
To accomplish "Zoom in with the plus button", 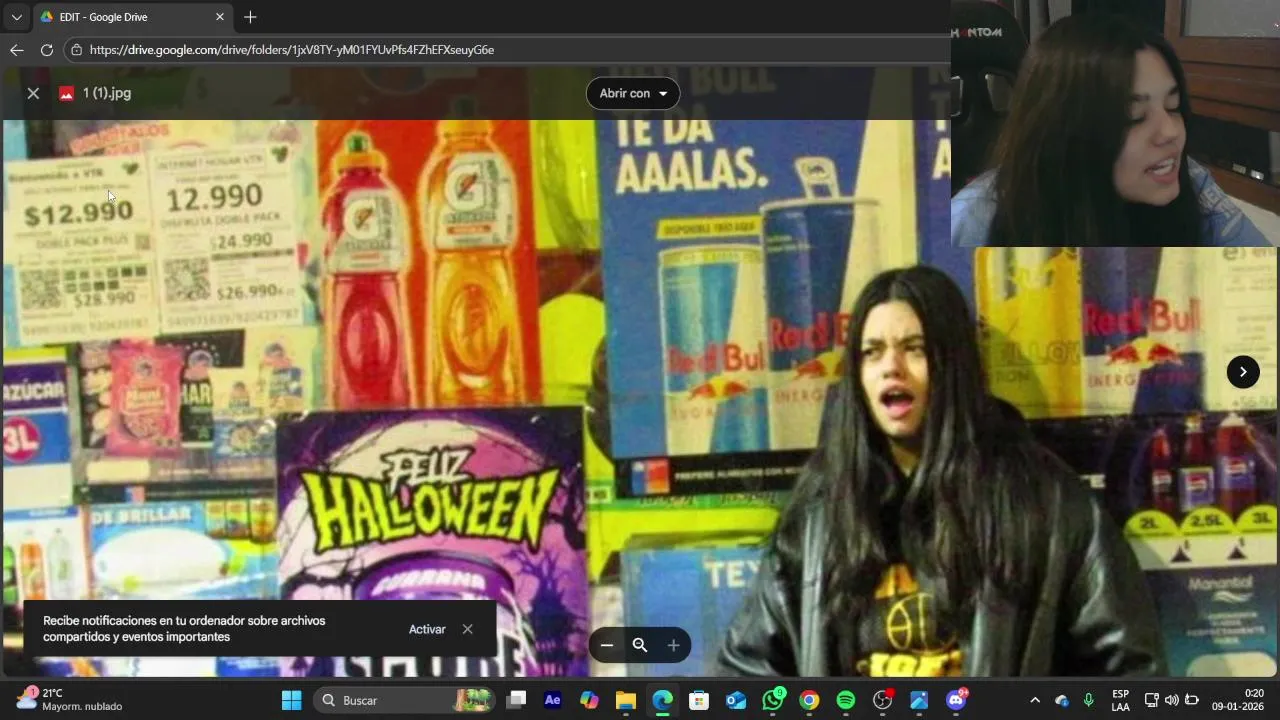I will (673, 646).
